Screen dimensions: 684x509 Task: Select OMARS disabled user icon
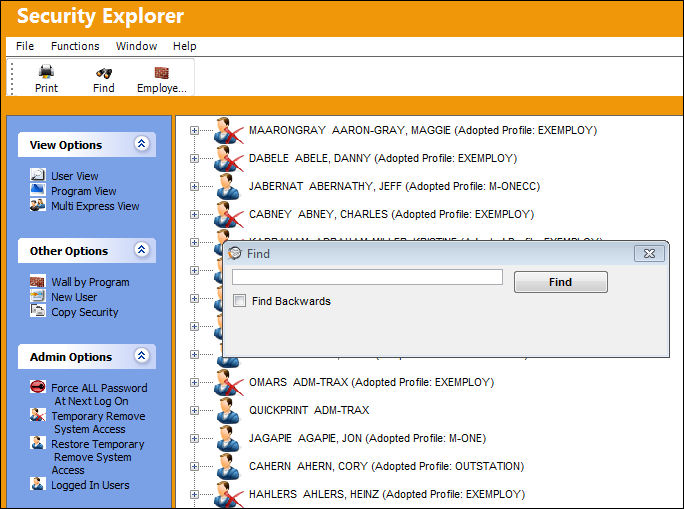tap(228, 383)
